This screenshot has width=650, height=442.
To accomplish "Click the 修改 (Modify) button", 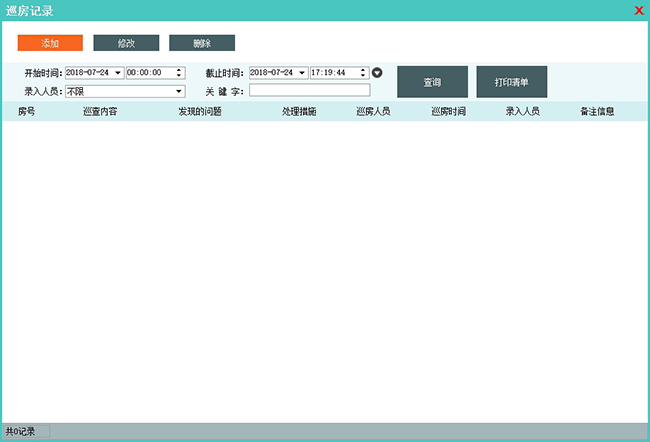I will point(126,43).
